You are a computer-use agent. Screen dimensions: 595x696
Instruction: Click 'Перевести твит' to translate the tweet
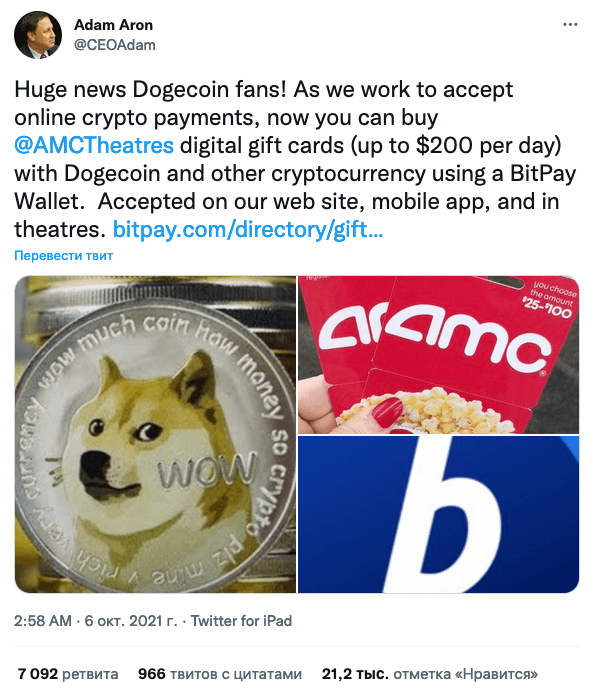pyautogui.click(x=63, y=256)
